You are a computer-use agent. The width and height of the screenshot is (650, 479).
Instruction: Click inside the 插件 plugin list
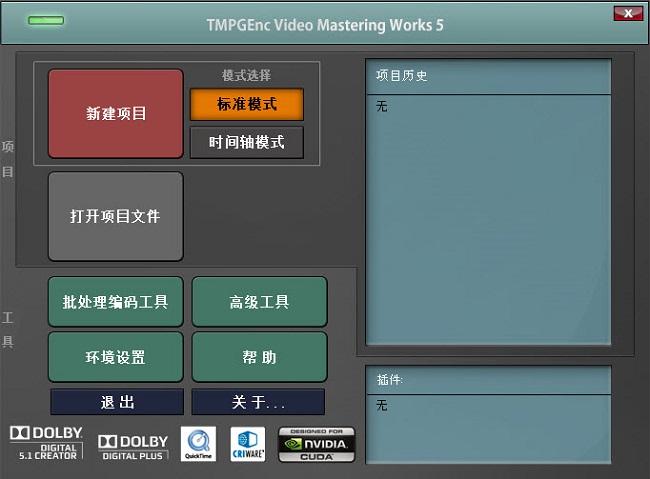[487, 428]
